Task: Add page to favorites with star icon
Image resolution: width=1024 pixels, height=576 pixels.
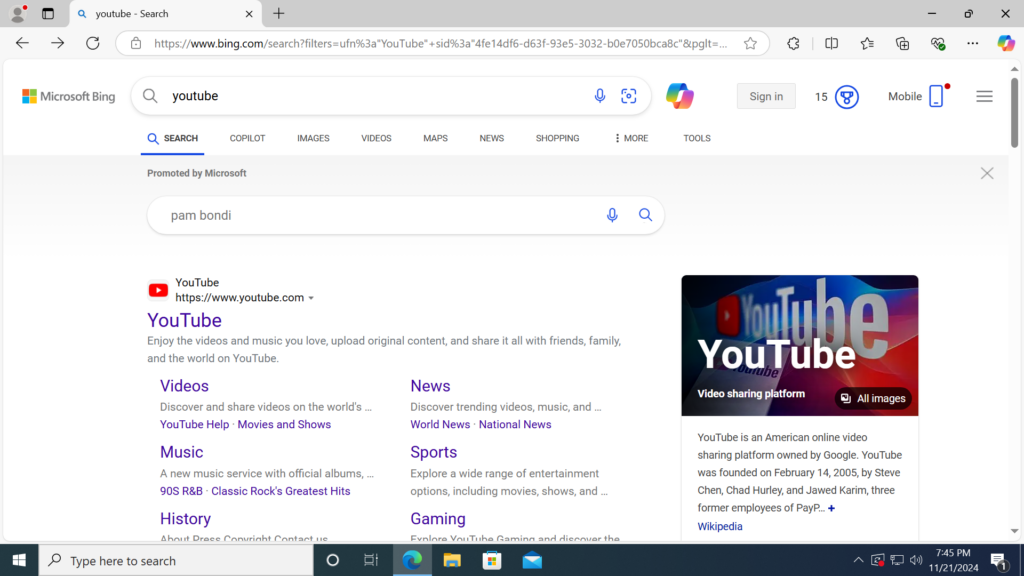Action: [750, 43]
